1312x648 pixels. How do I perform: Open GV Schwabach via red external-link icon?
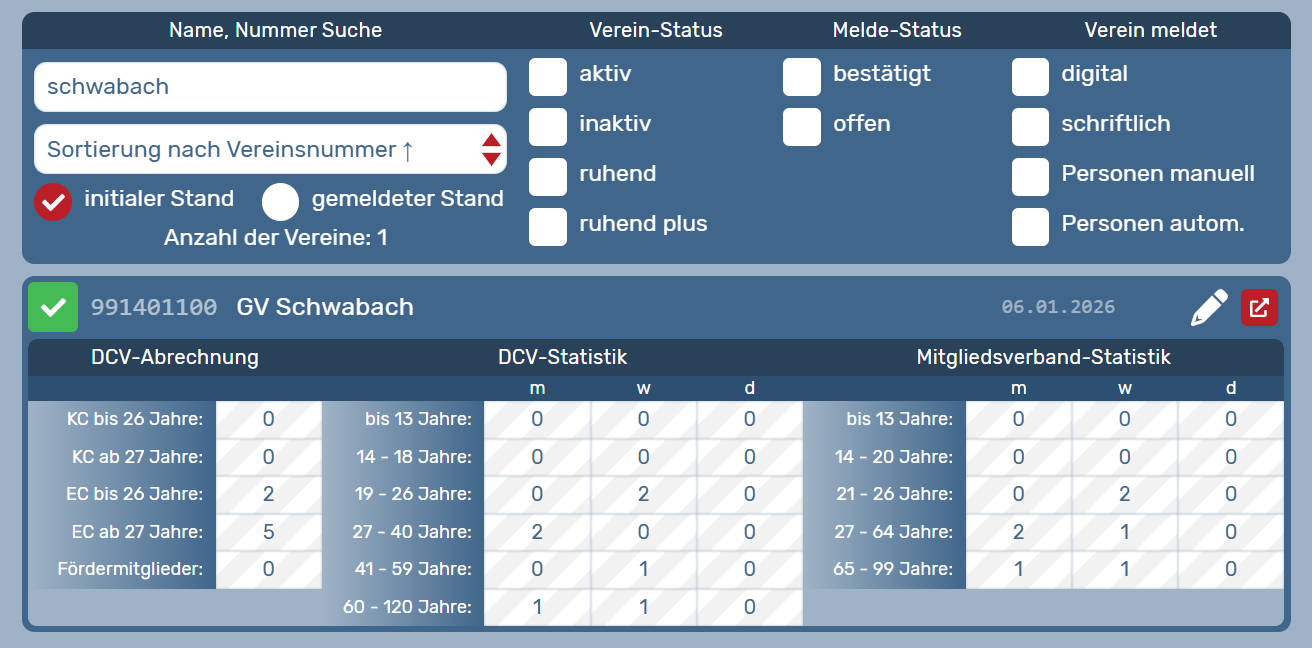[1259, 308]
